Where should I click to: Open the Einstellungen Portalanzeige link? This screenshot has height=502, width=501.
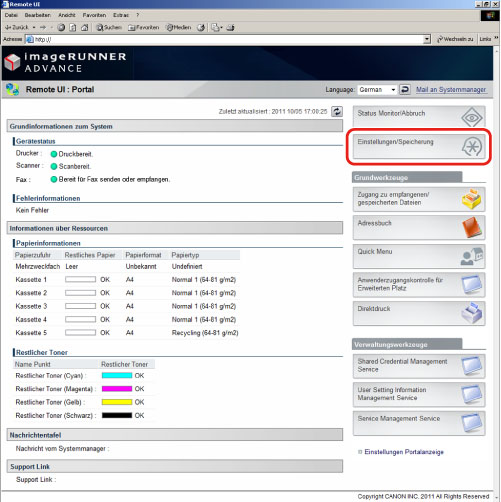(404, 452)
